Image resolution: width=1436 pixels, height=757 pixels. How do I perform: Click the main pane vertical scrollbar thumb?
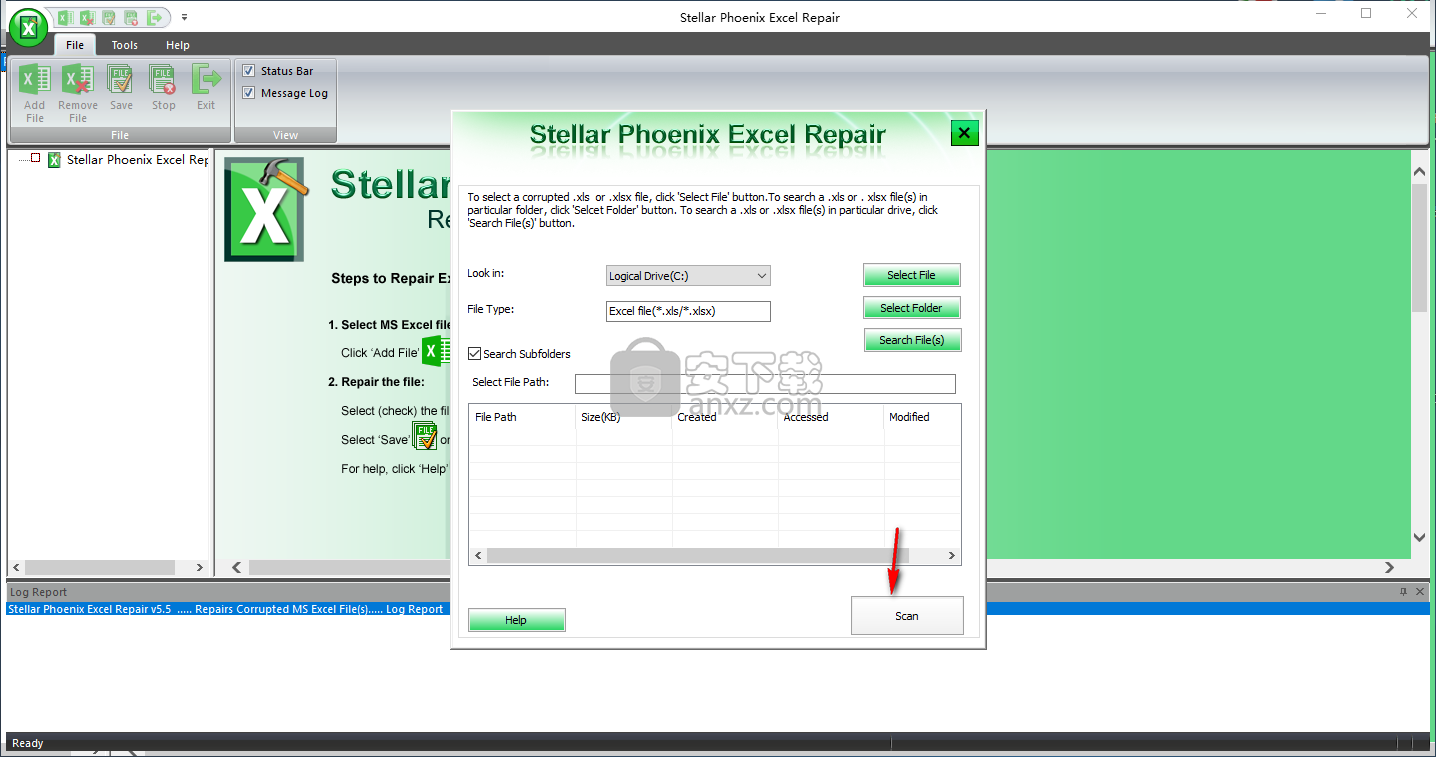pyautogui.click(x=1419, y=248)
